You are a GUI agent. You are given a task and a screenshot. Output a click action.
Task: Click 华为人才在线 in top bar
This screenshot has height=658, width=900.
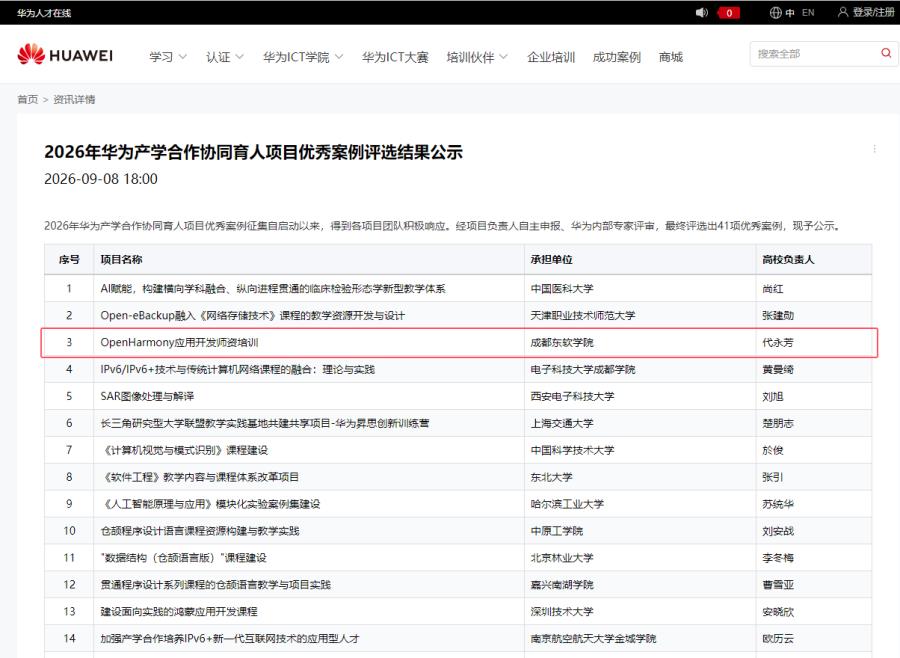click(x=44, y=13)
